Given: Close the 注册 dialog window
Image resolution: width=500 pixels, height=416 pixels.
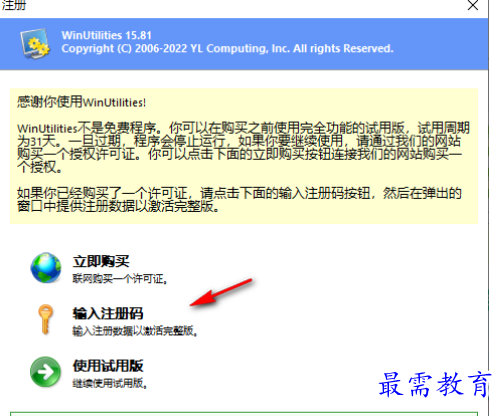Looking at the screenshot, I should pyautogui.click(x=473, y=5).
